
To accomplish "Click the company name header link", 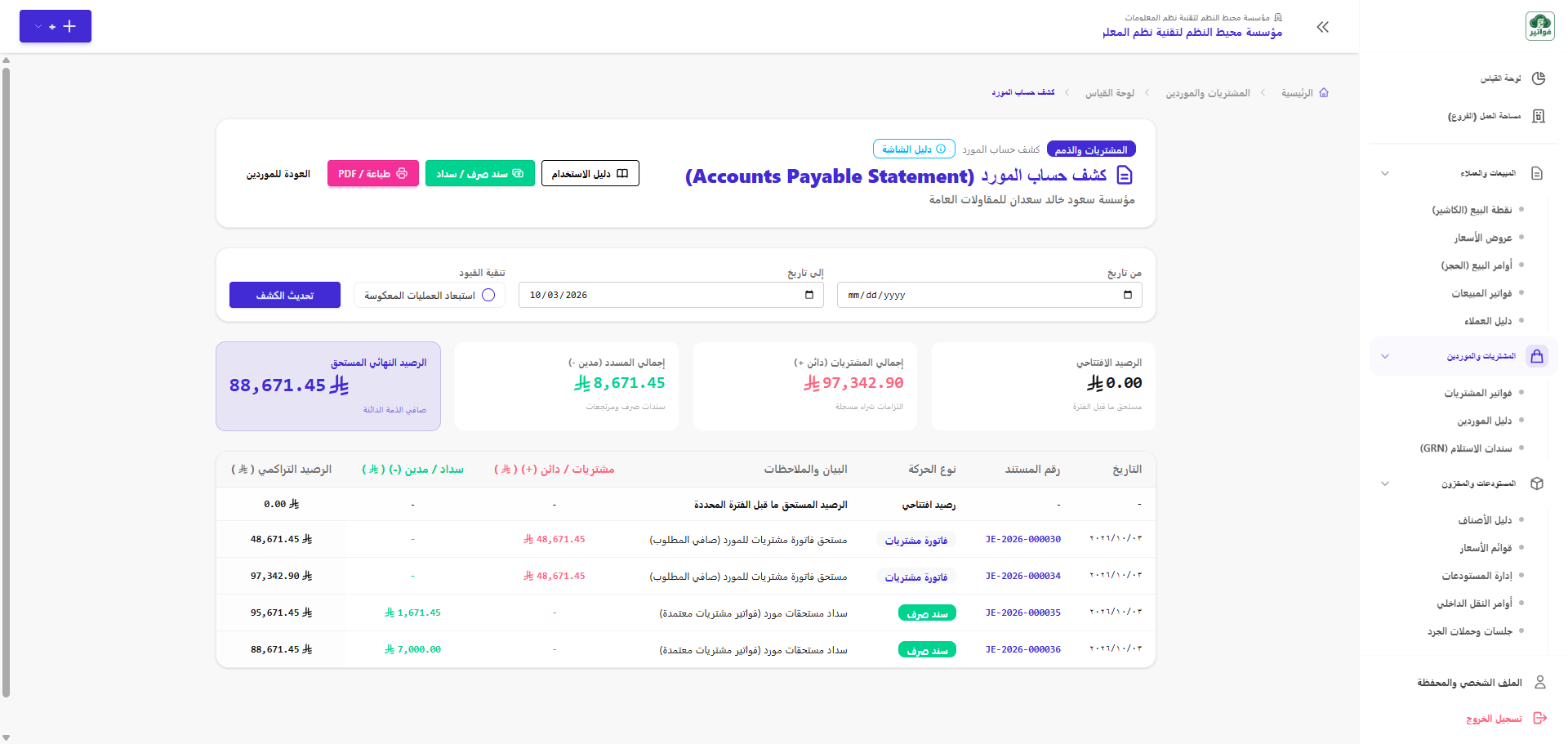I will [1192, 32].
